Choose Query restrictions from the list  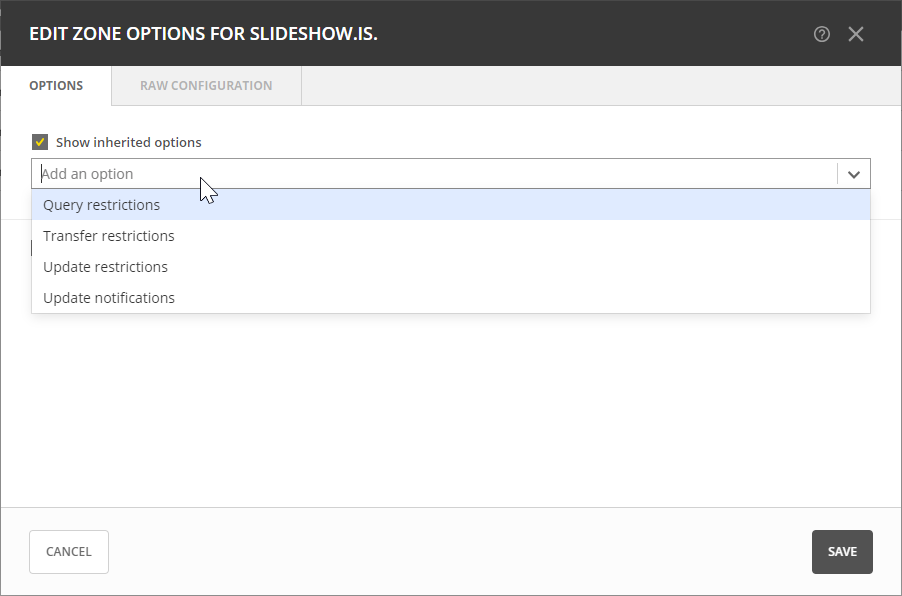101,205
